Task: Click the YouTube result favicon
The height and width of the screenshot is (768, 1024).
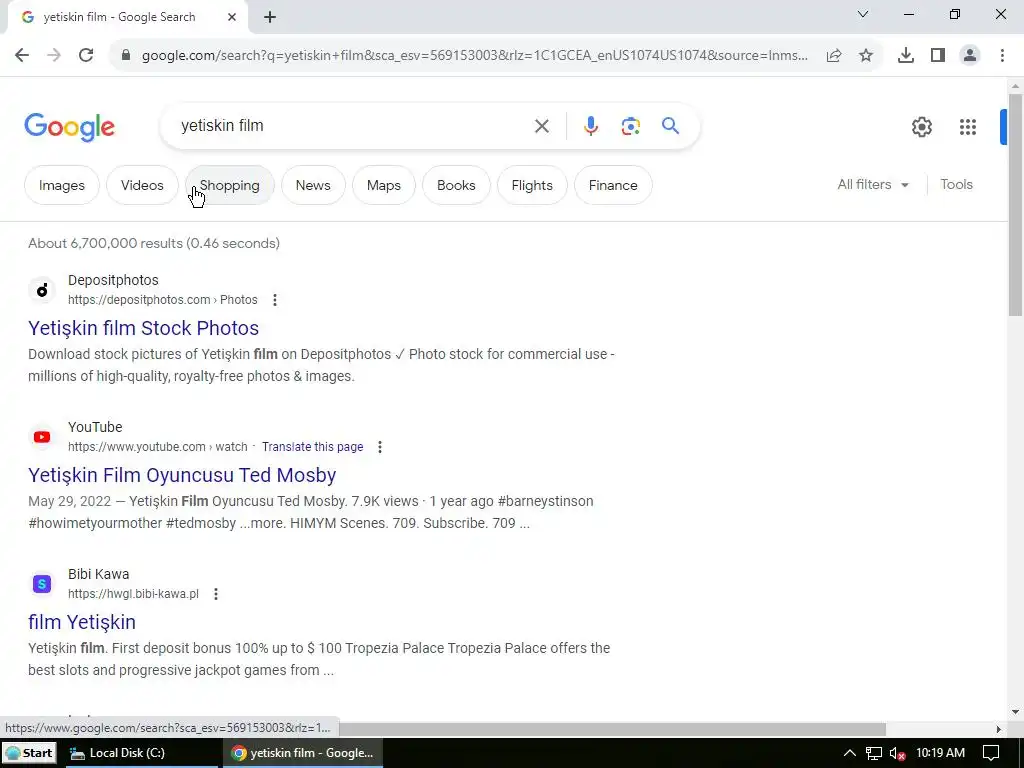Action: pyautogui.click(x=42, y=436)
